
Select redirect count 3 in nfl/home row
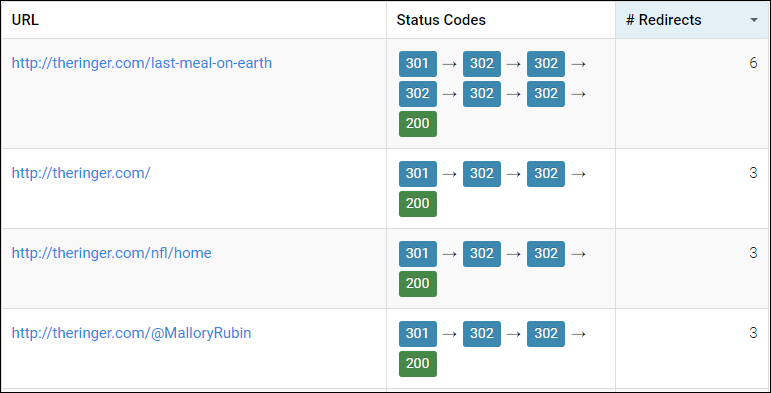(x=753, y=253)
